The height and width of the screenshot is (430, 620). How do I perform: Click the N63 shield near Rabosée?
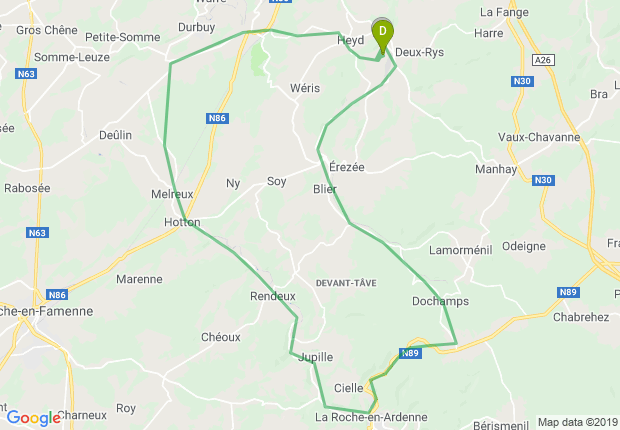37,233
